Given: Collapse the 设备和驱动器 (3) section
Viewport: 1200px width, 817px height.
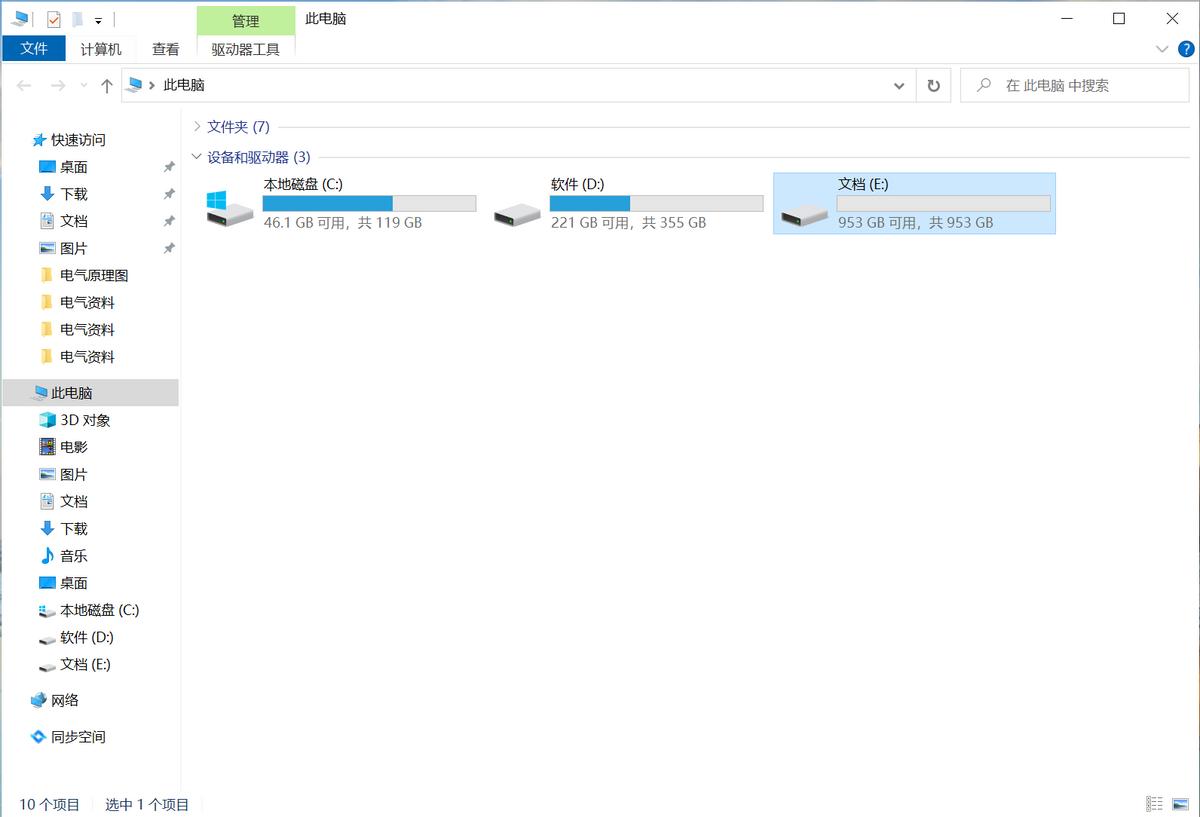Looking at the screenshot, I should [x=196, y=157].
